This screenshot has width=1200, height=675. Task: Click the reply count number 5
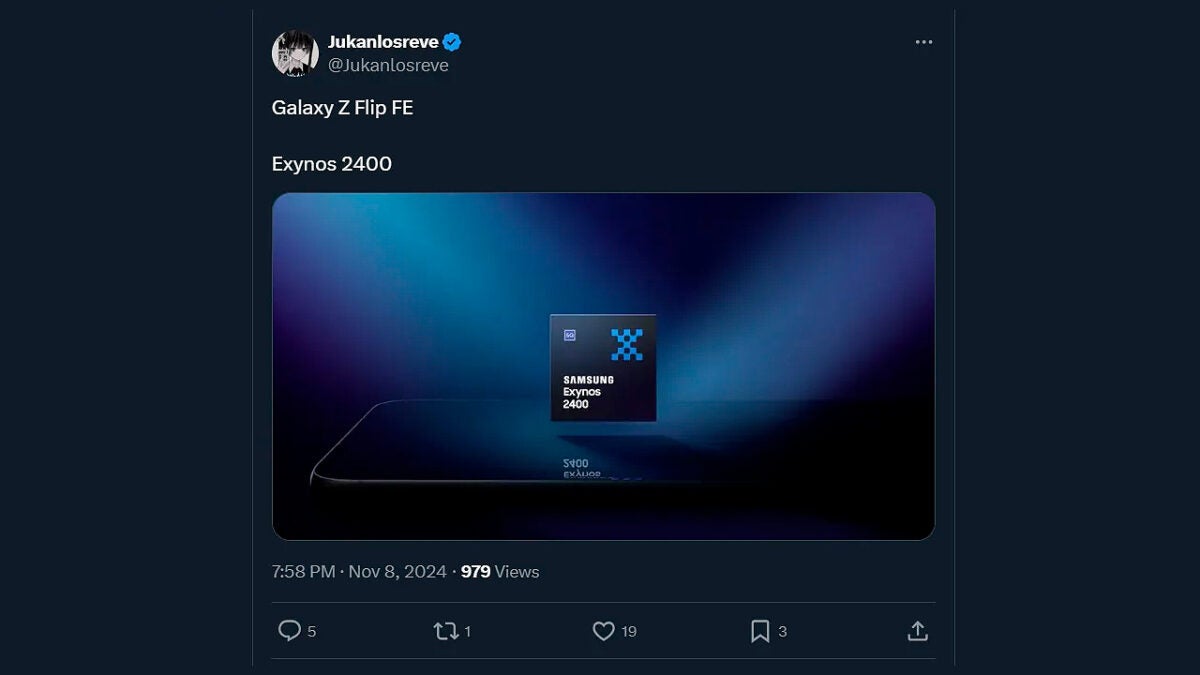(x=312, y=632)
